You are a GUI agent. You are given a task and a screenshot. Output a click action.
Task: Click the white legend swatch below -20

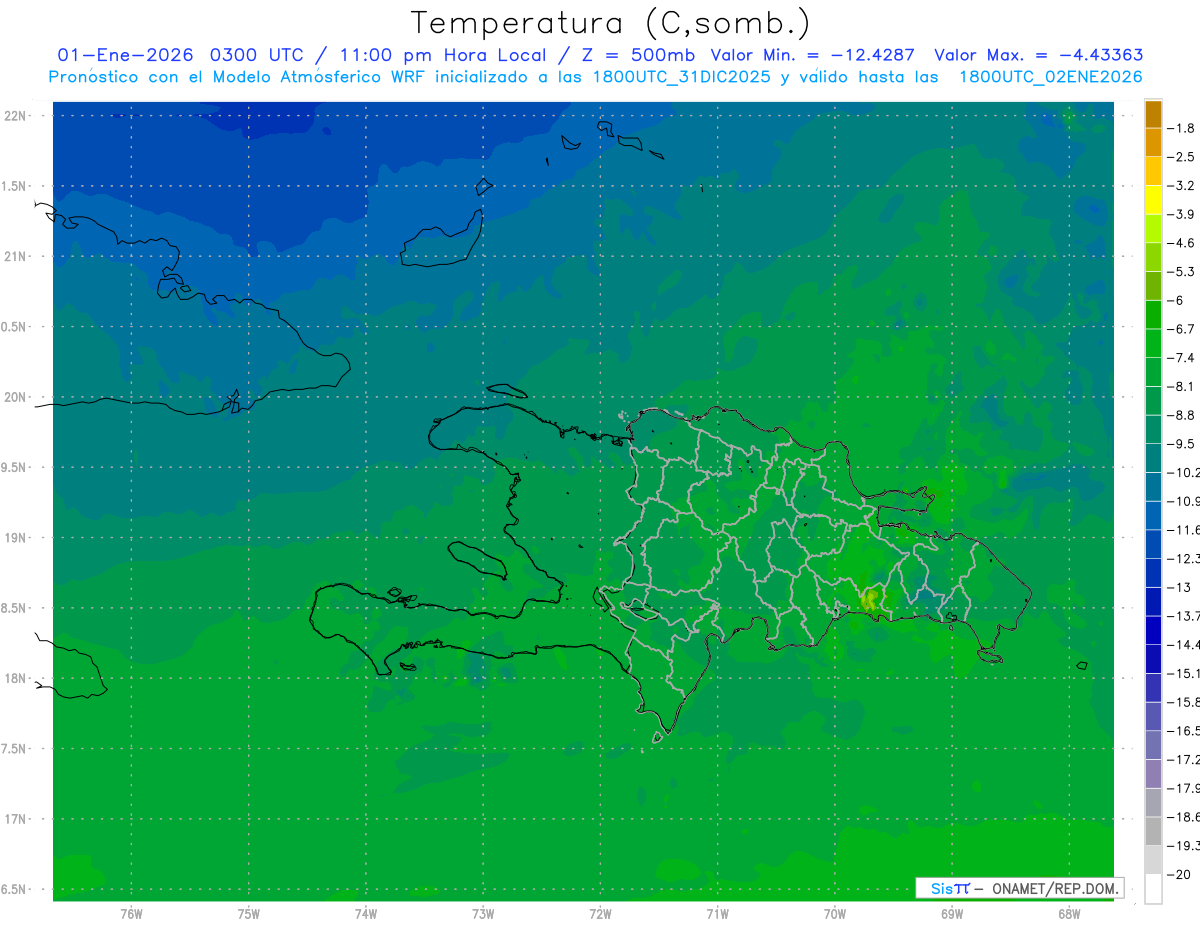pyautogui.click(x=1153, y=888)
